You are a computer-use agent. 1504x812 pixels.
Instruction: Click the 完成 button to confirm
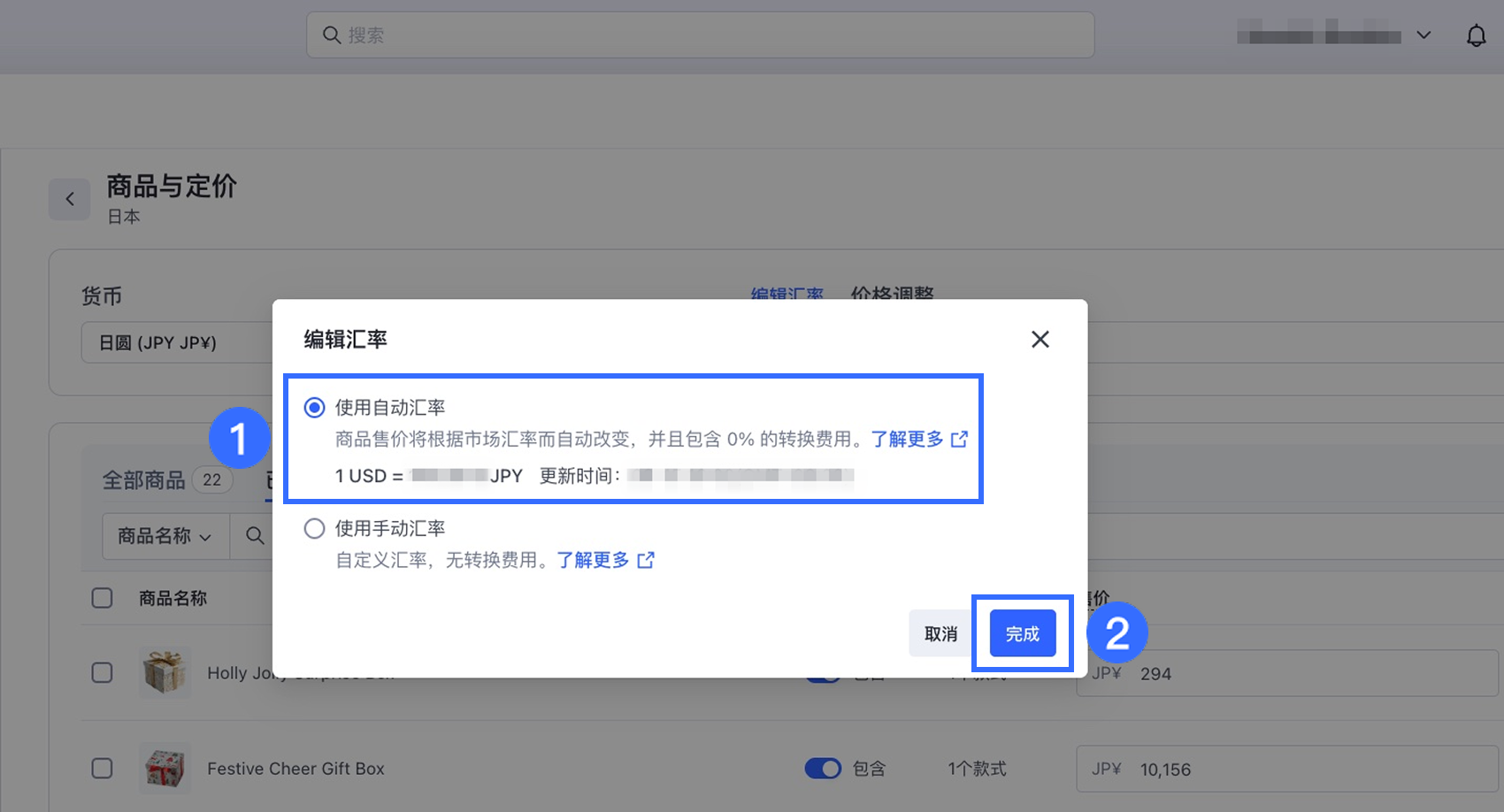(x=1022, y=633)
